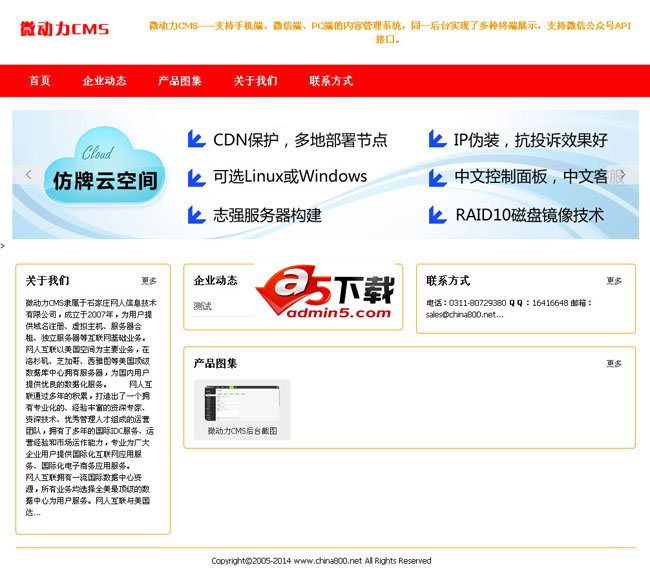
Task: Click the orange 微动力CMS tagline in the header
Action: pos(390,32)
